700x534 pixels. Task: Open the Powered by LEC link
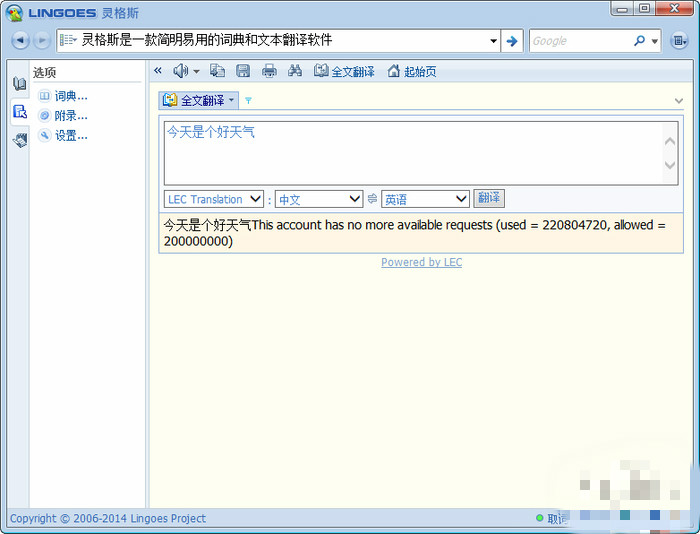[x=421, y=262]
